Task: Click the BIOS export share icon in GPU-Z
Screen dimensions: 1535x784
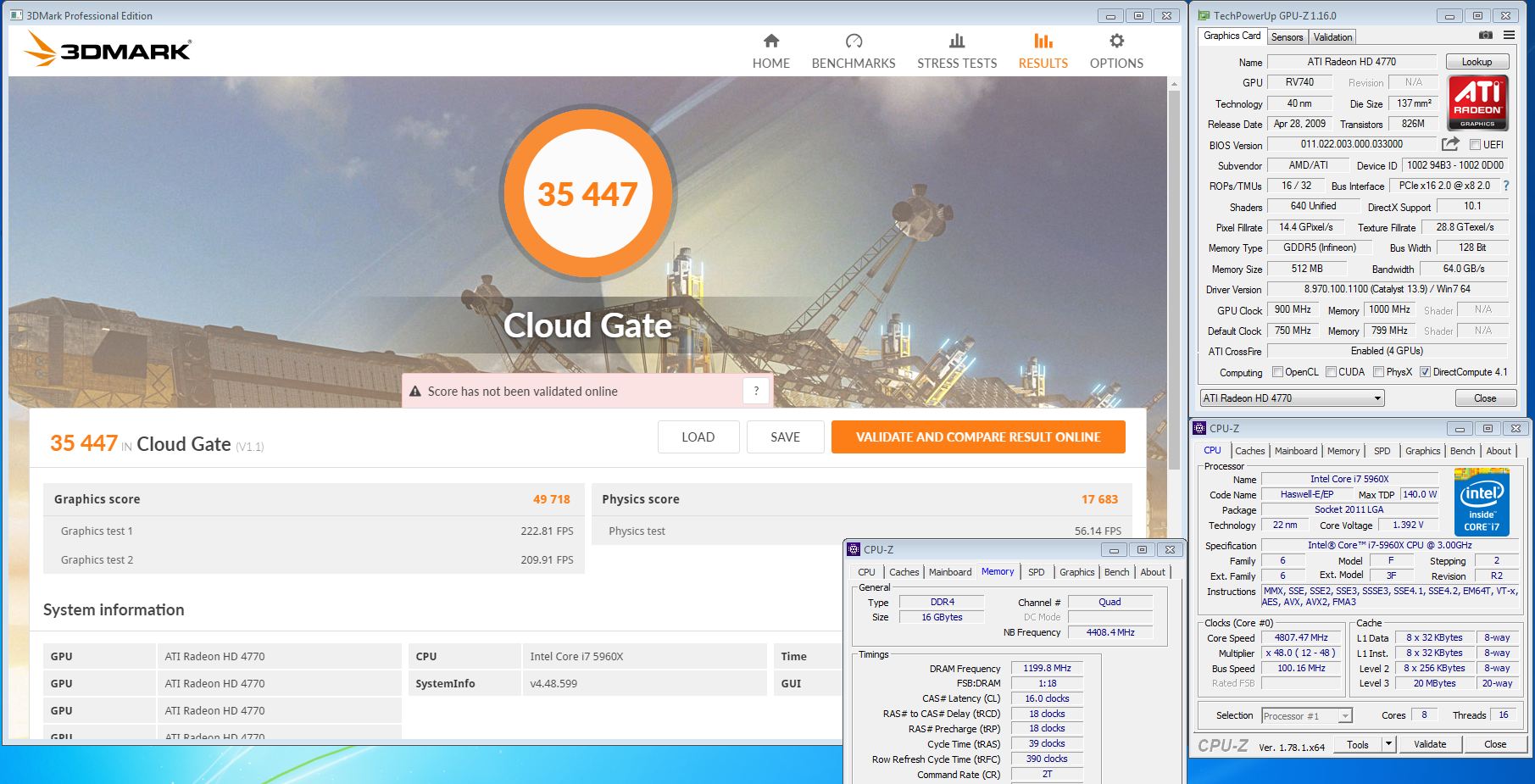Action: (x=1450, y=144)
